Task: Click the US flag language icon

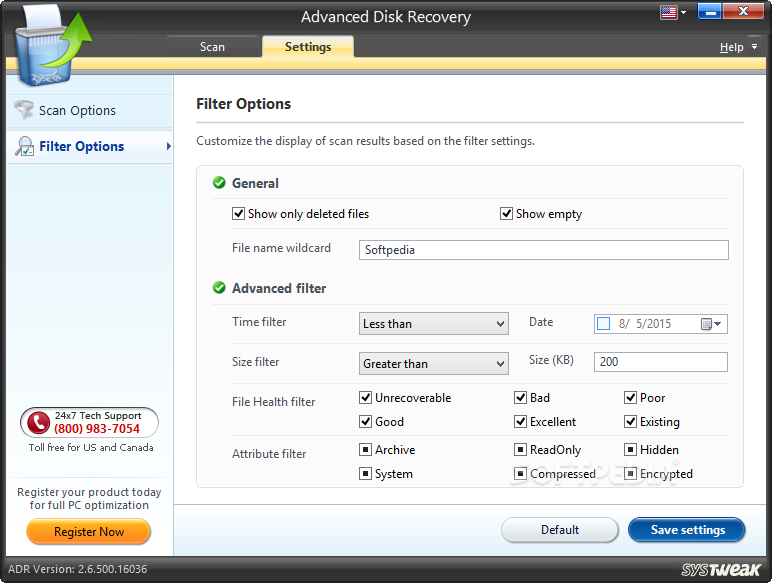Action: pyautogui.click(x=668, y=12)
